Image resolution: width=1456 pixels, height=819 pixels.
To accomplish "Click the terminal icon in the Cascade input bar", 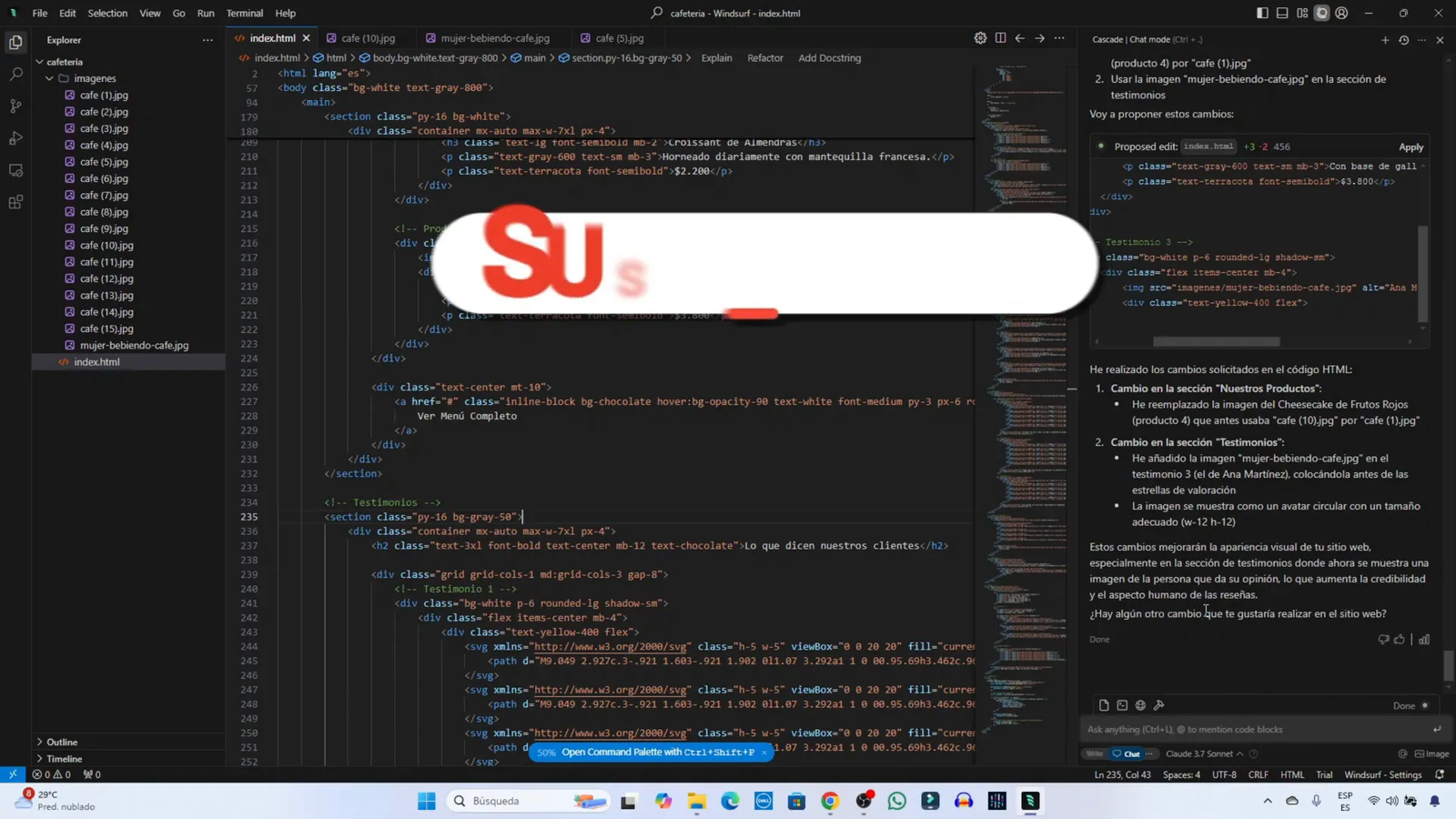I will pos(1121,705).
